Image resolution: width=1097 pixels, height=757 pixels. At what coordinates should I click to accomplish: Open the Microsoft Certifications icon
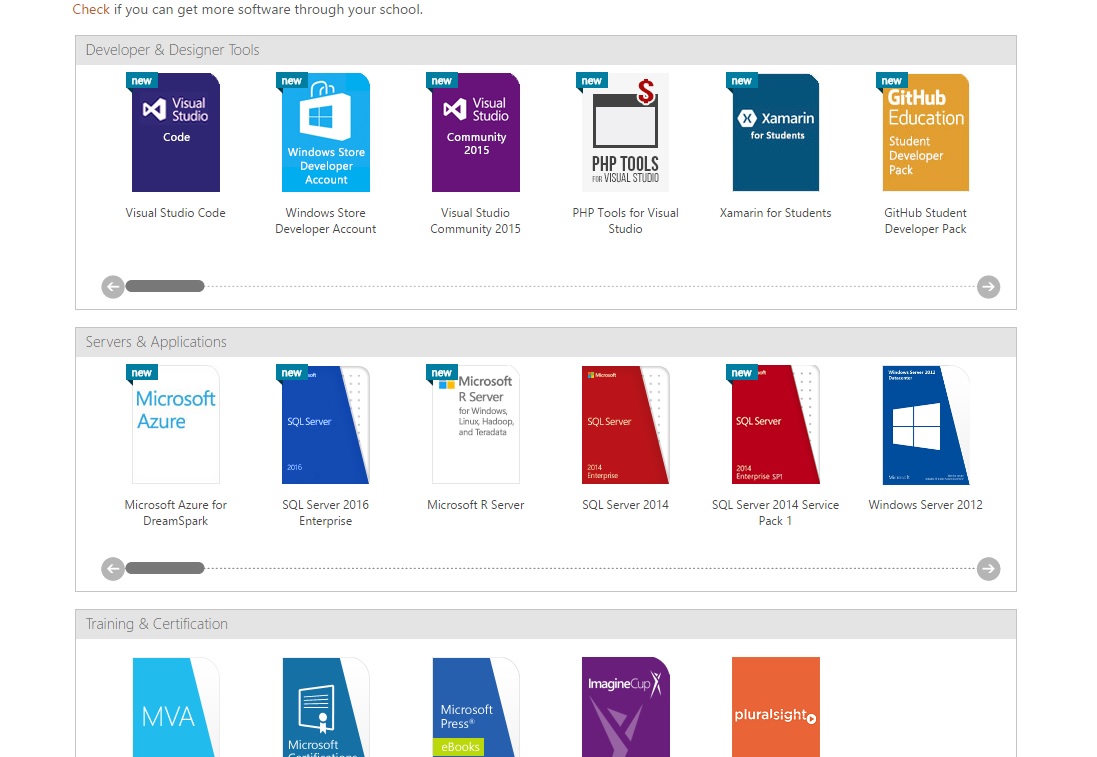coord(325,707)
